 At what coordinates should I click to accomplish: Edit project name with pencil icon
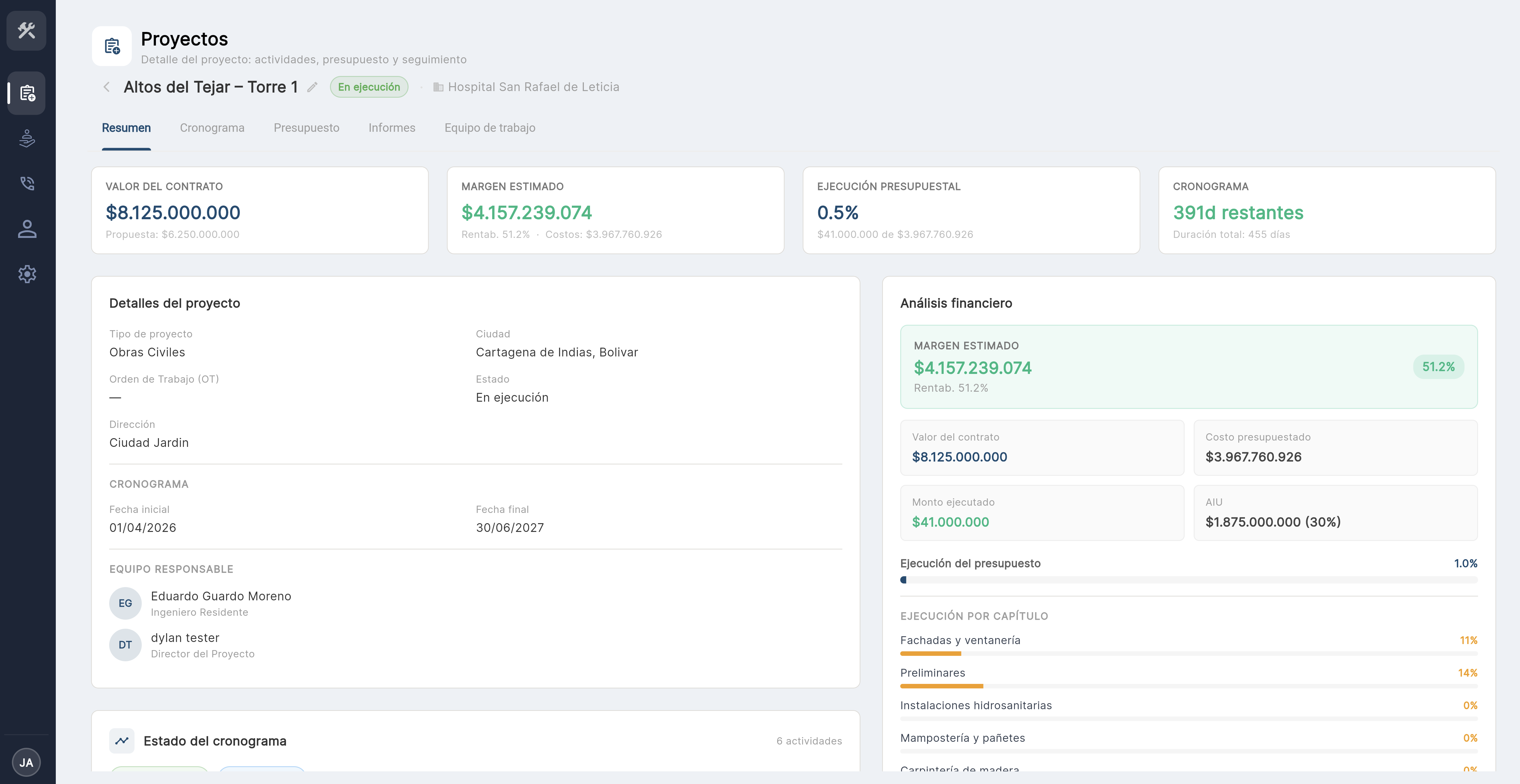click(x=312, y=87)
